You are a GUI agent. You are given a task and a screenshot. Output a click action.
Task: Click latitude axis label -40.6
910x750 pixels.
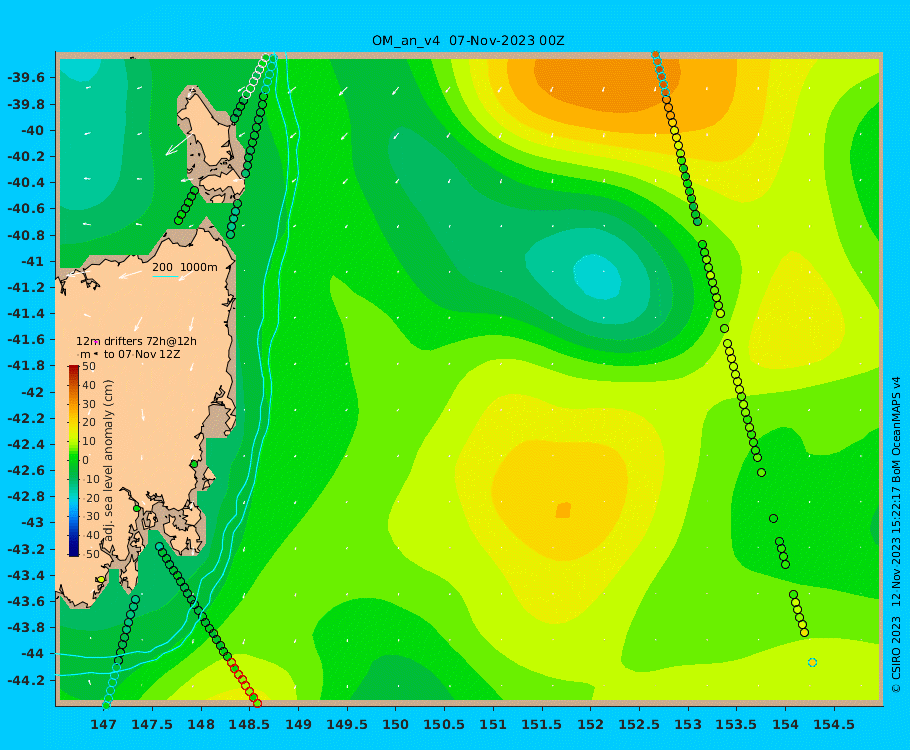(x=25, y=208)
